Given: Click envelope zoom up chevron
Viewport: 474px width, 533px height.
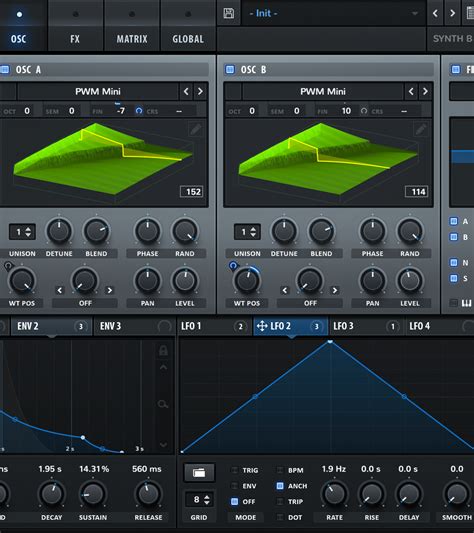Looking at the screenshot, I should (x=163, y=367).
